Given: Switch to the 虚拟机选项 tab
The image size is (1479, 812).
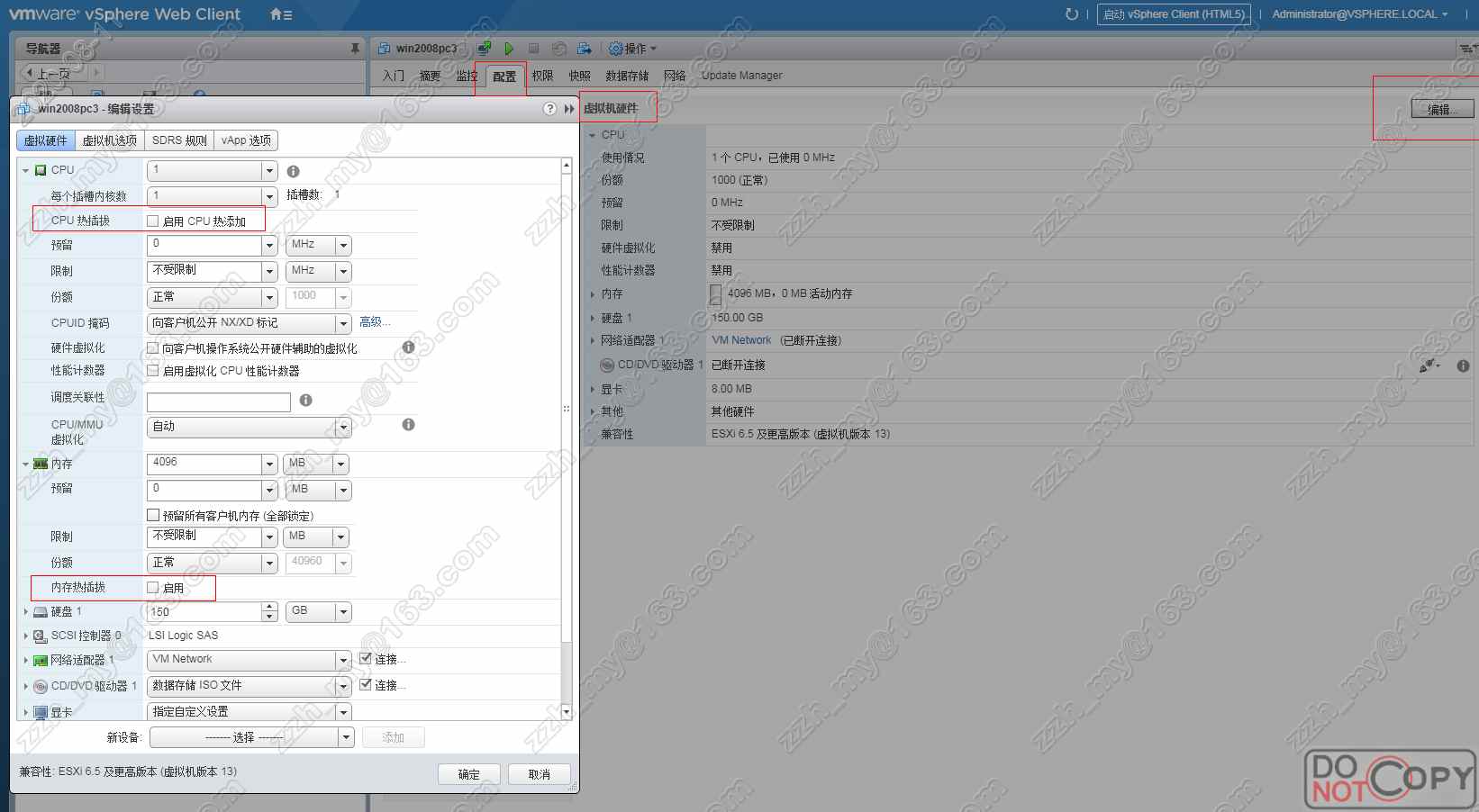Looking at the screenshot, I should (111, 140).
